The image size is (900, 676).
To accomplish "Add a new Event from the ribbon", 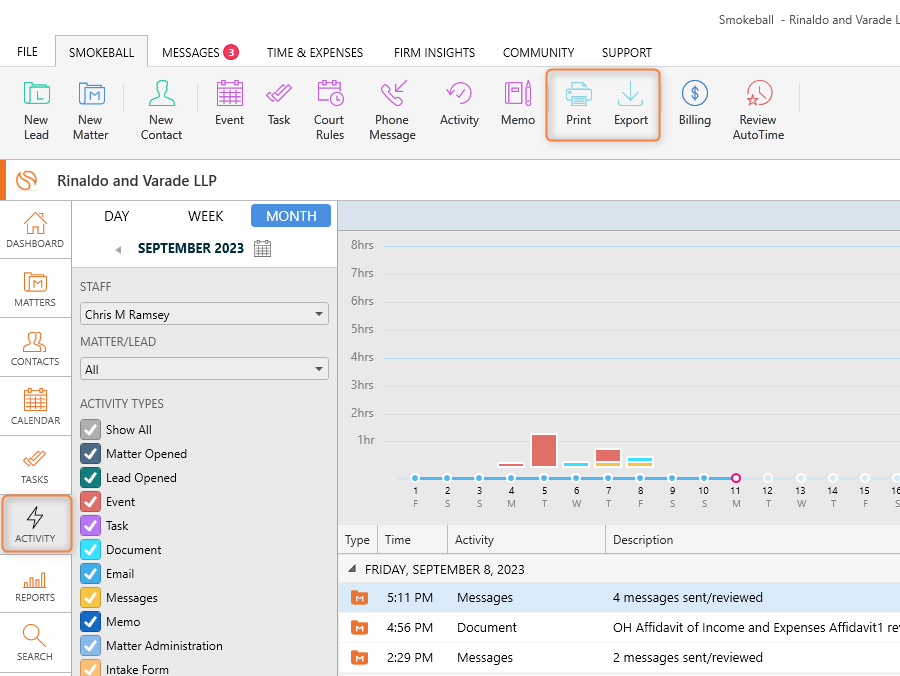I will click(230, 103).
